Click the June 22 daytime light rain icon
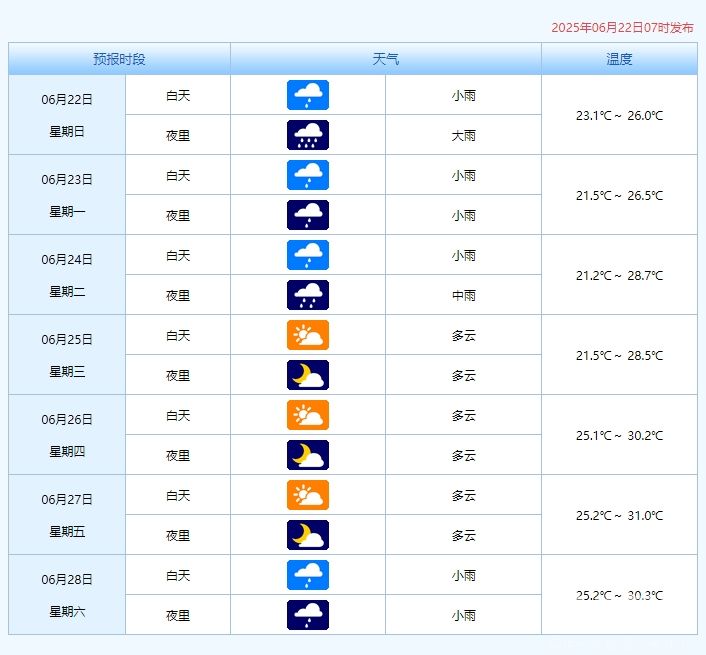 [x=308, y=95]
